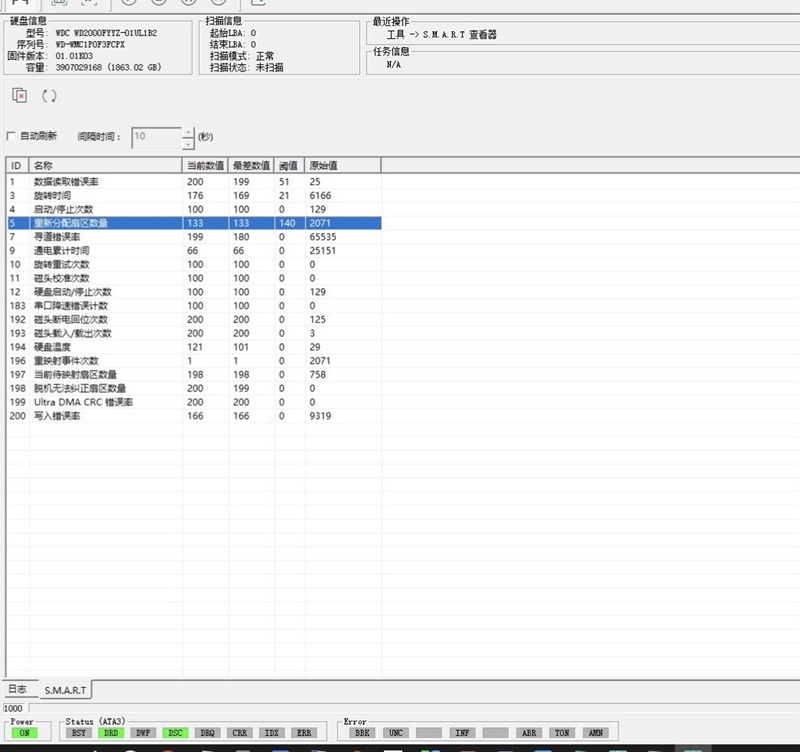The height and width of the screenshot is (752, 800).
Task: Click the BBK error indicator
Action: [362, 733]
